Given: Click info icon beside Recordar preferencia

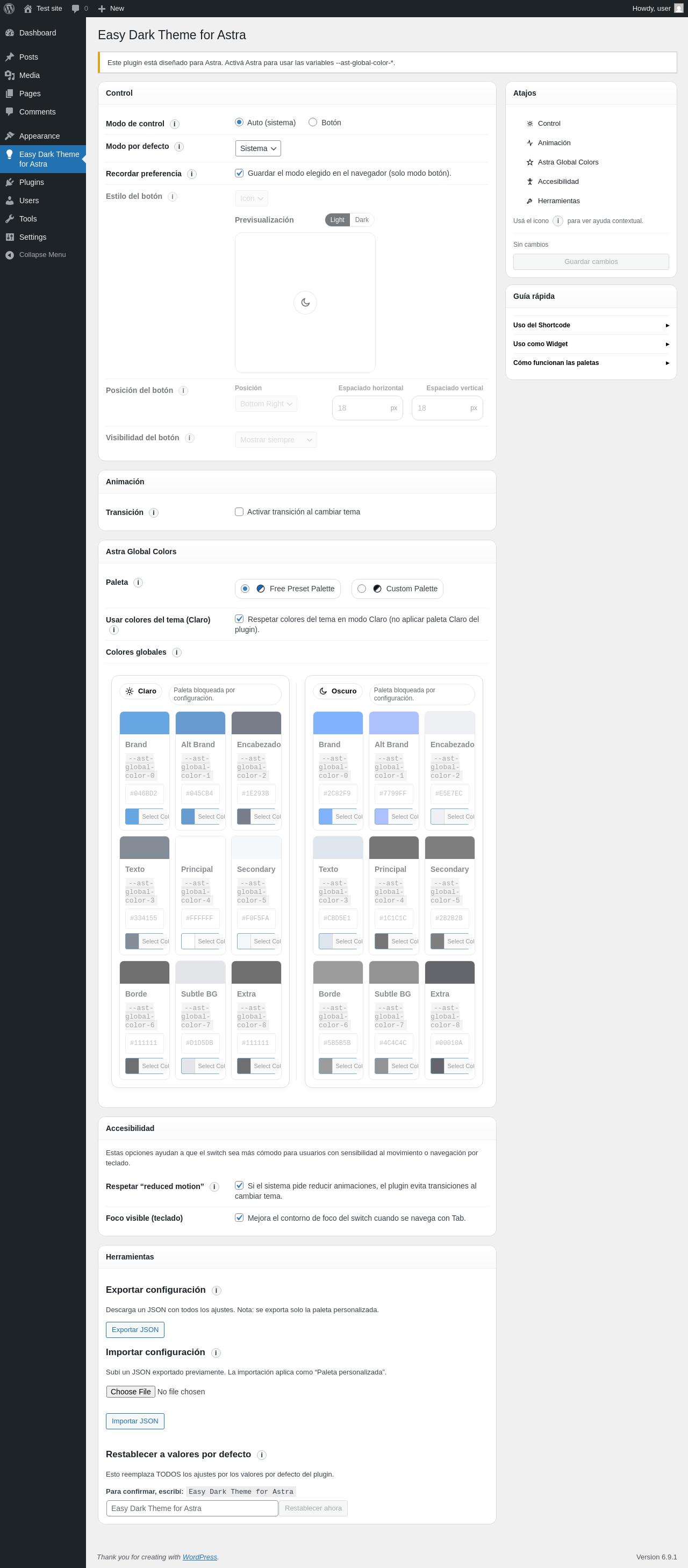Looking at the screenshot, I should pyautogui.click(x=192, y=174).
